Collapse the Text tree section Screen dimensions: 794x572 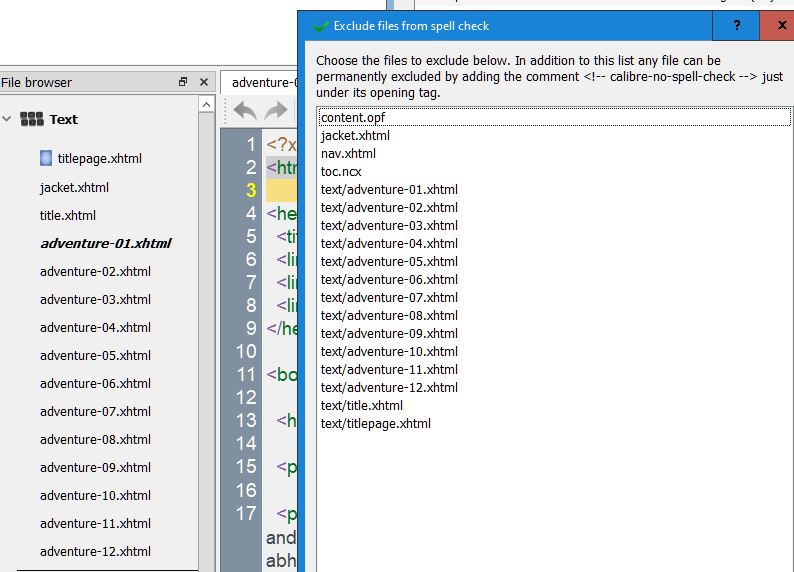coord(7,119)
